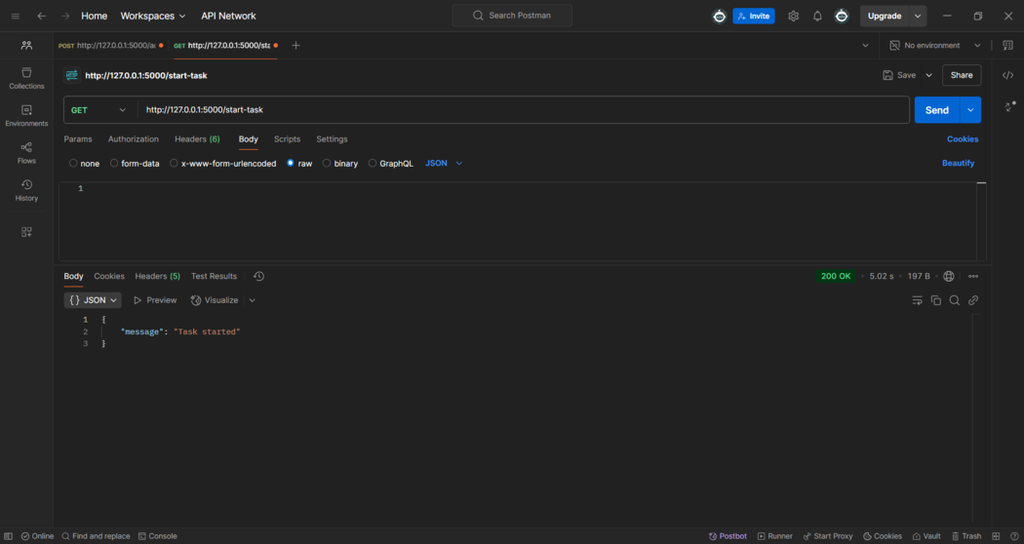Screen dimensions: 1024x544
Task: Open the History sidebar panel
Action: click(27, 189)
